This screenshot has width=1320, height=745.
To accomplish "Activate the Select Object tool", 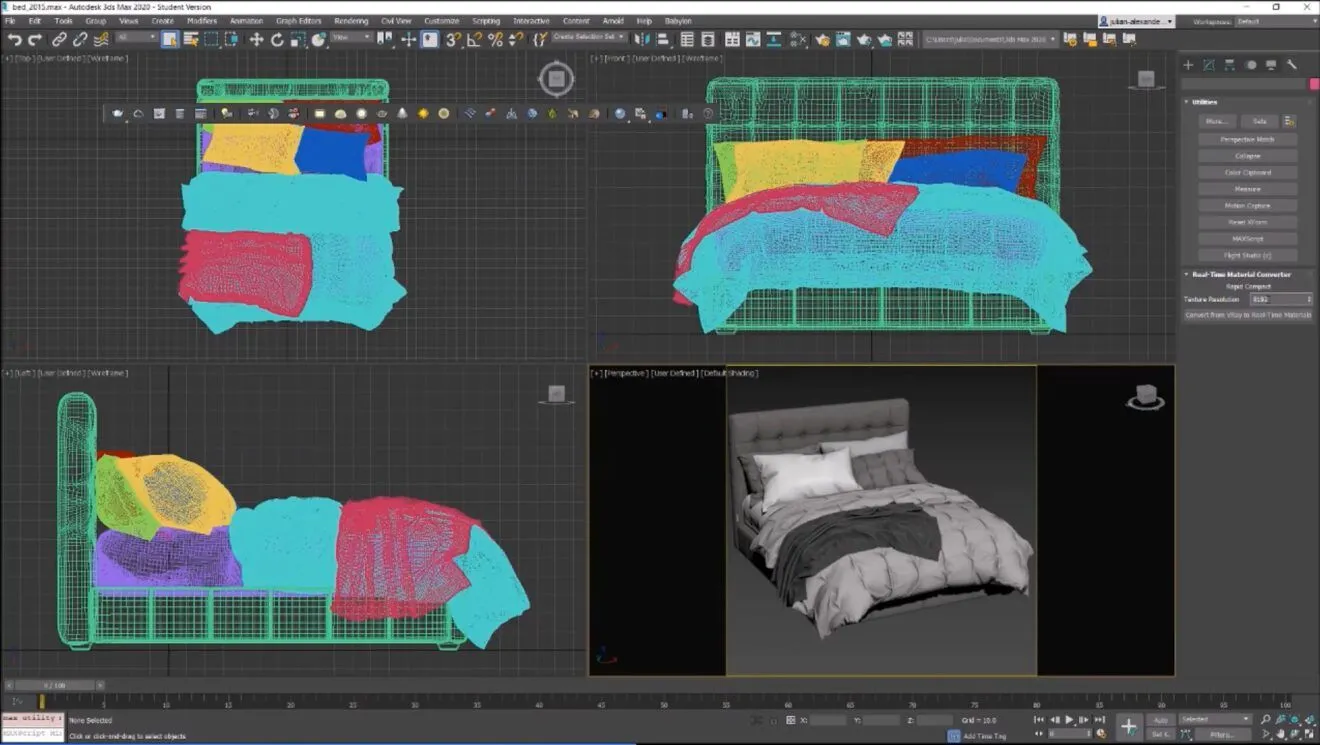I will tap(170, 39).
